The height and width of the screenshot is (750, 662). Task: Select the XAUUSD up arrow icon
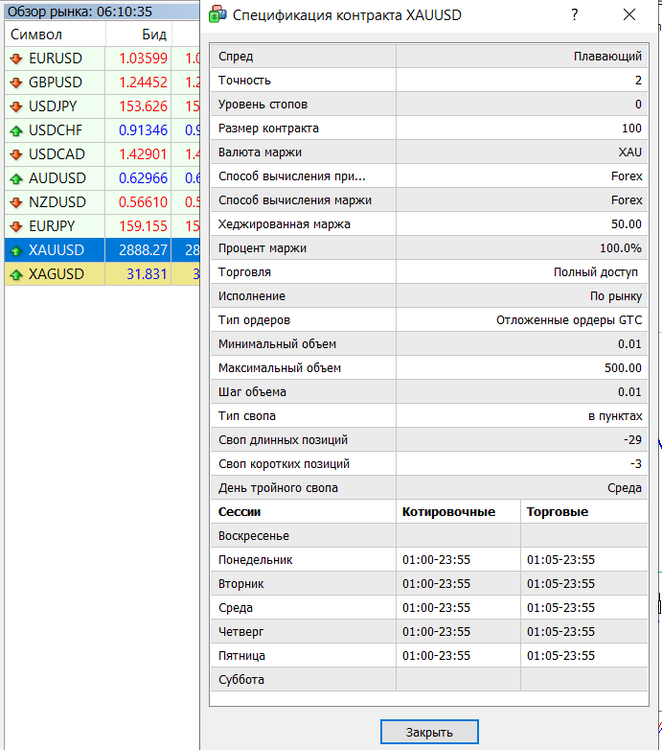click(16, 250)
